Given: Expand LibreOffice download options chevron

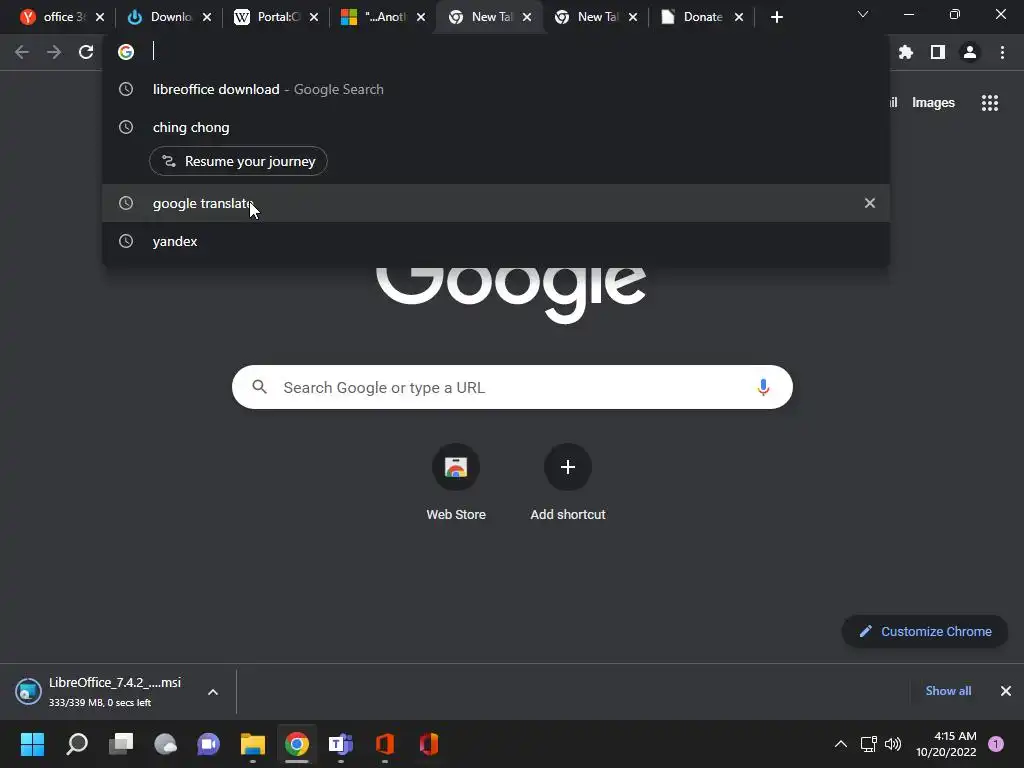Looking at the screenshot, I should coord(213,692).
